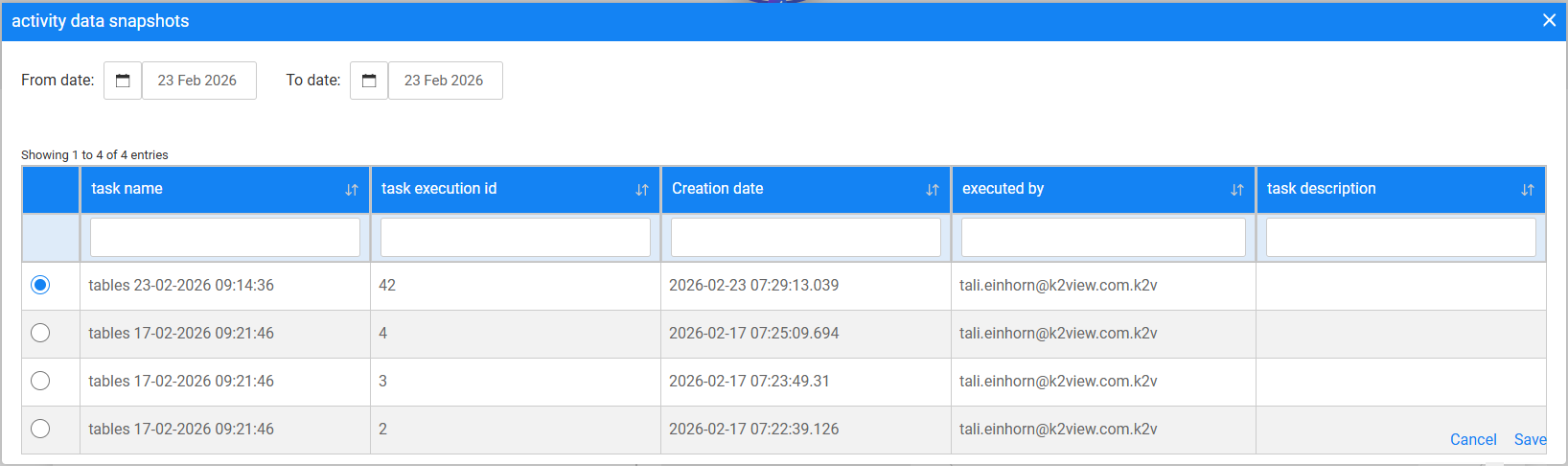
Task: Focus the executed by filter box
Action: (x=1103, y=238)
